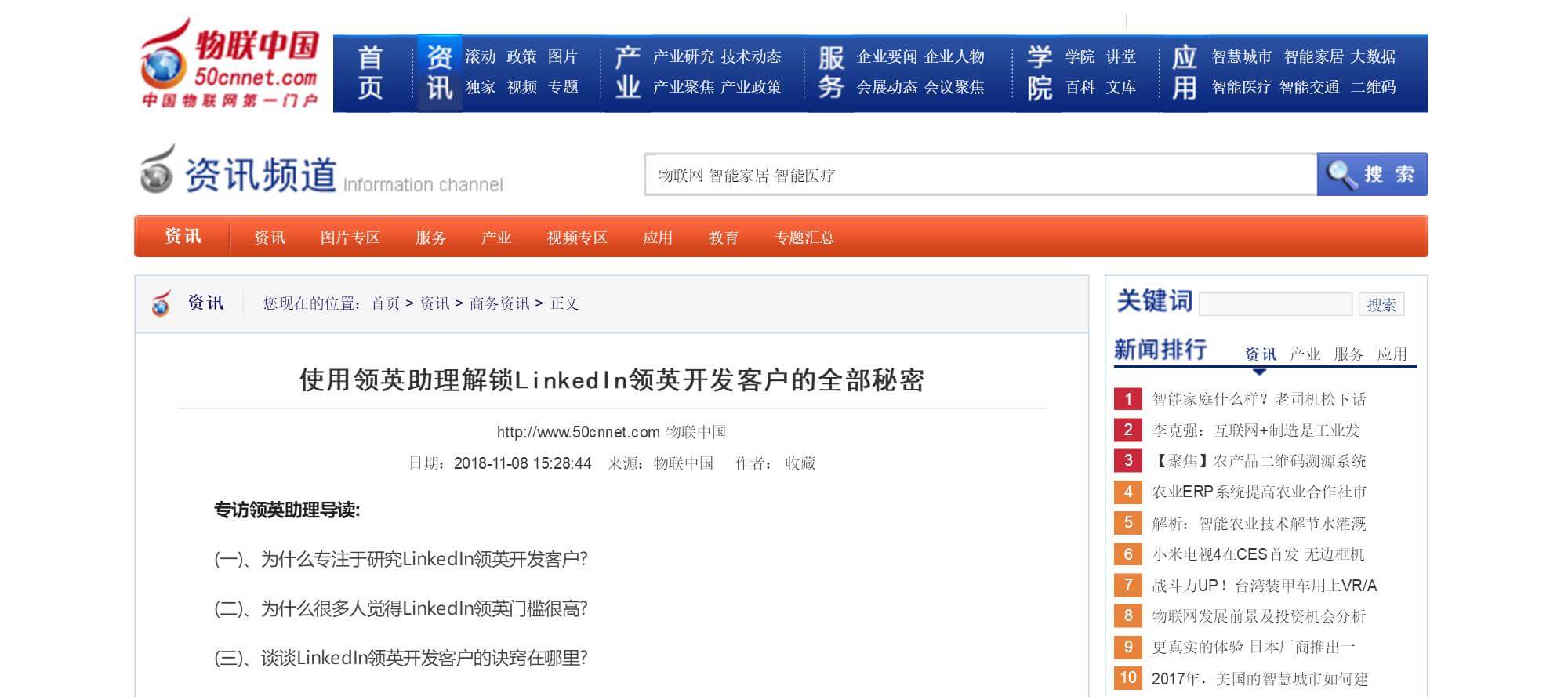The image size is (1568, 697).
Task: Click the small globe icon beside 资讯 breadcrumb
Action: pos(161,303)
